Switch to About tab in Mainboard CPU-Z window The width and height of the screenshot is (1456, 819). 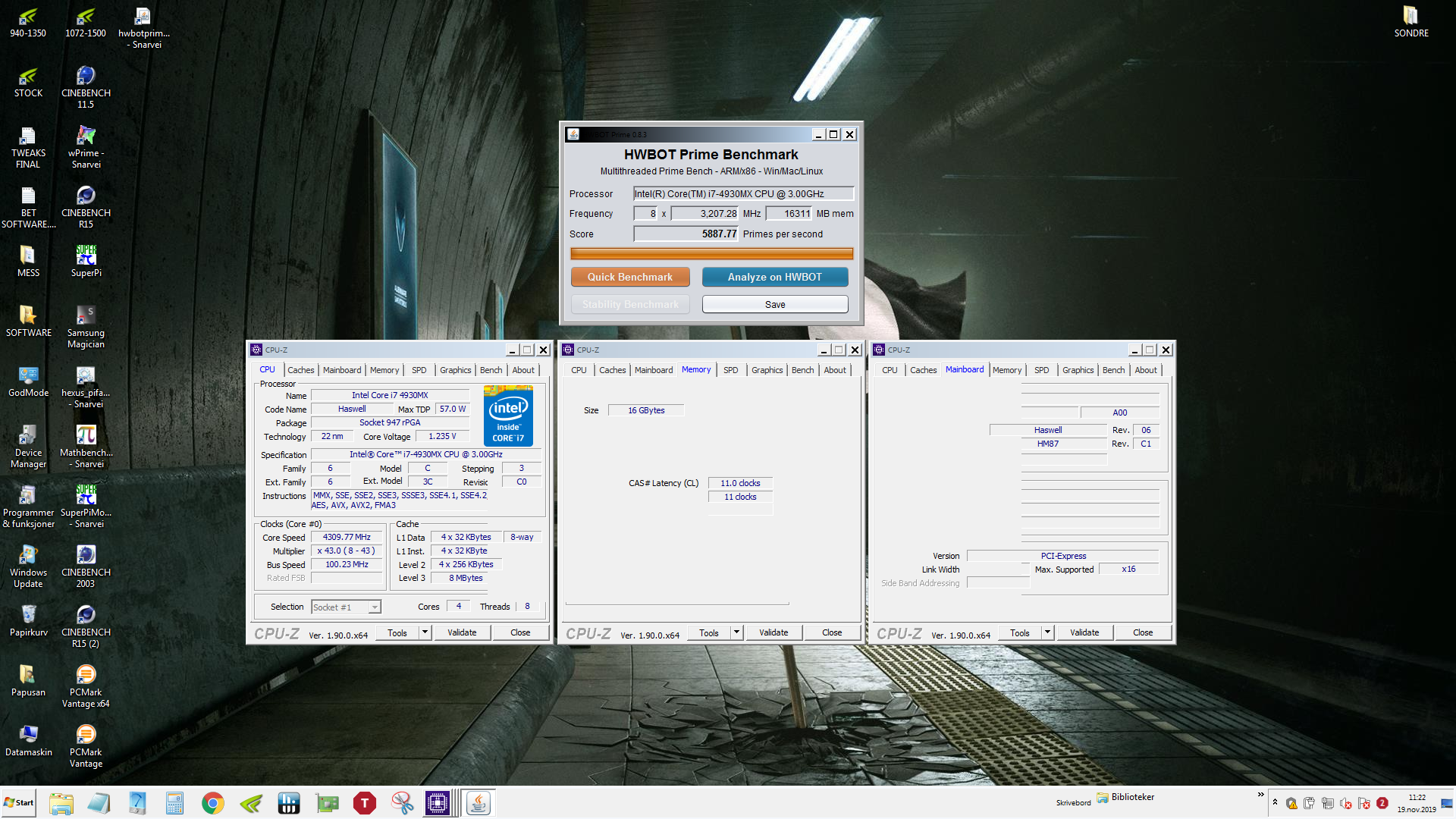[x=1146, y=370]
